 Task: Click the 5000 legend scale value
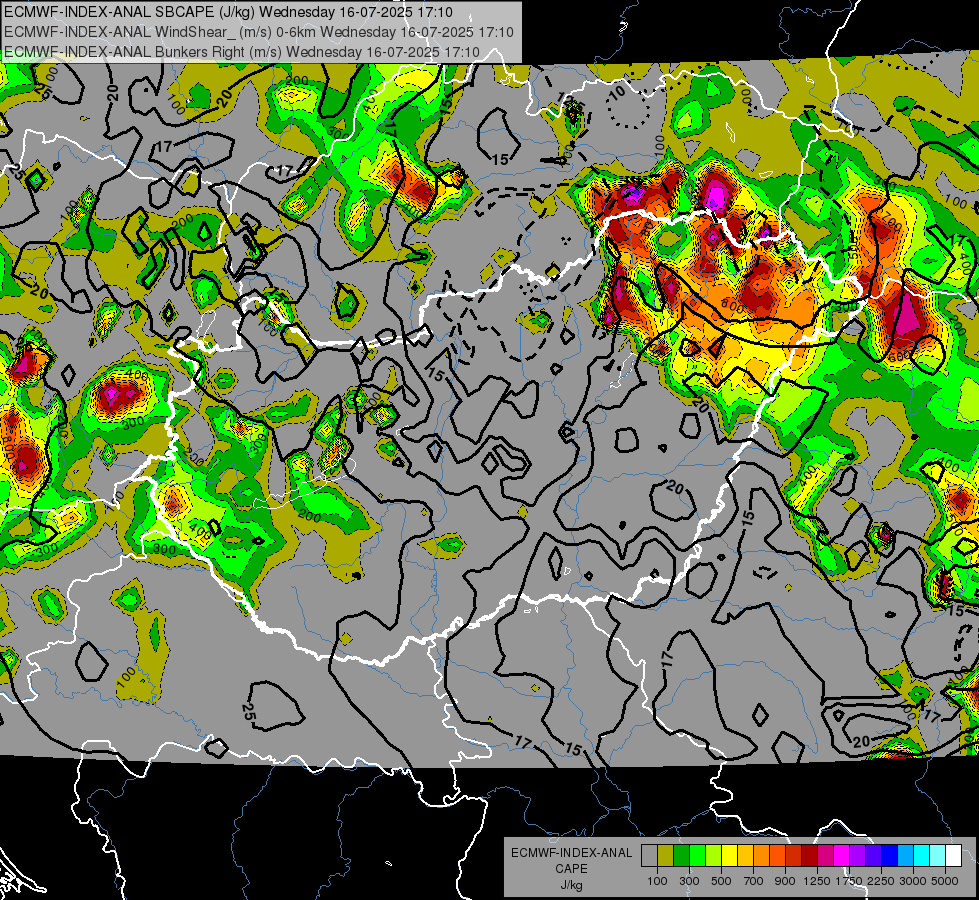click(x=945, y=881)
